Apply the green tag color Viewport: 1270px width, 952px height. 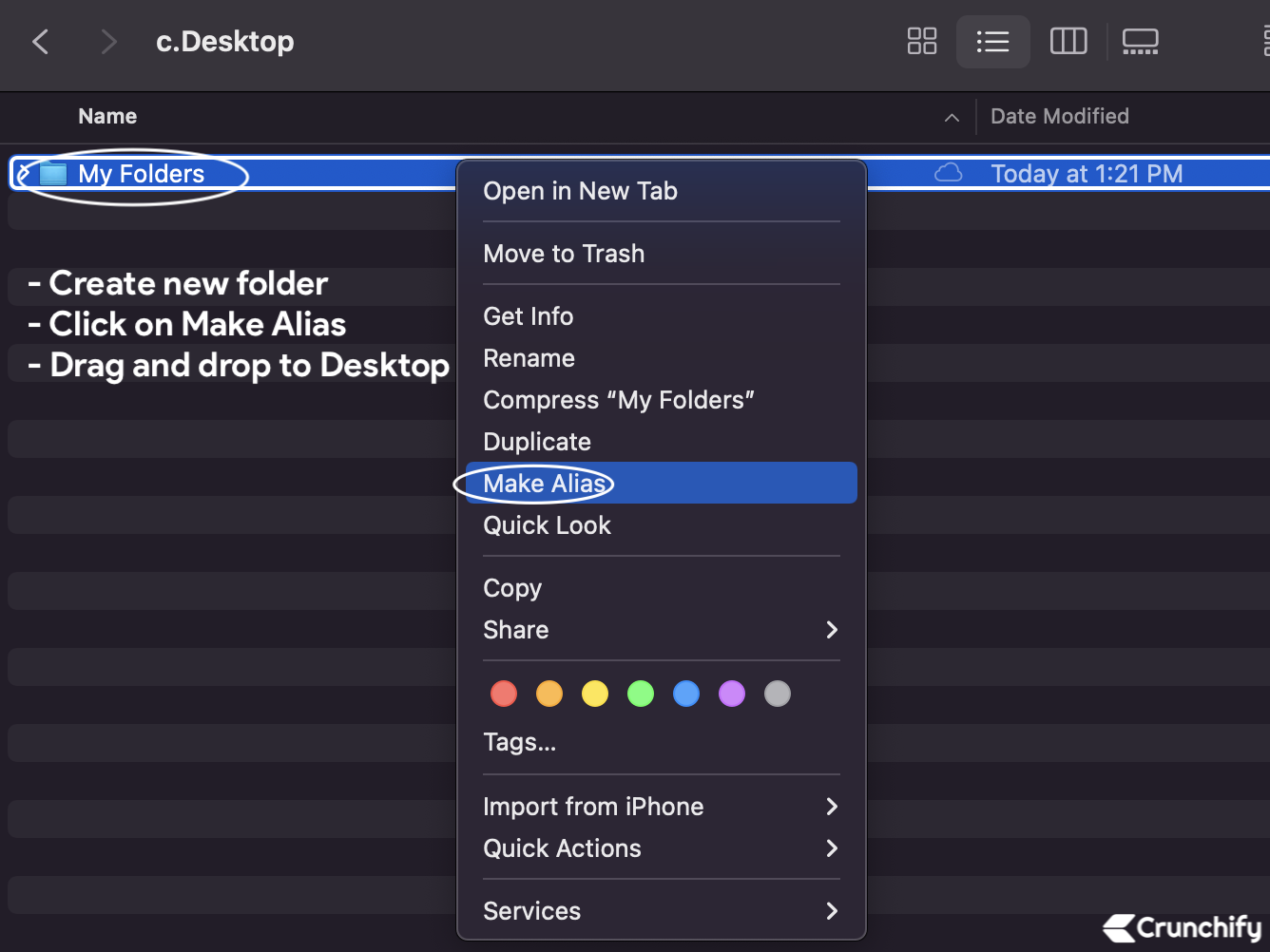641,694
